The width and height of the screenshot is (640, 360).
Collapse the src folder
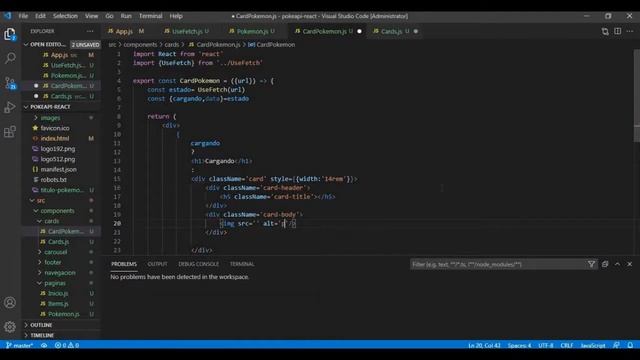41,200
